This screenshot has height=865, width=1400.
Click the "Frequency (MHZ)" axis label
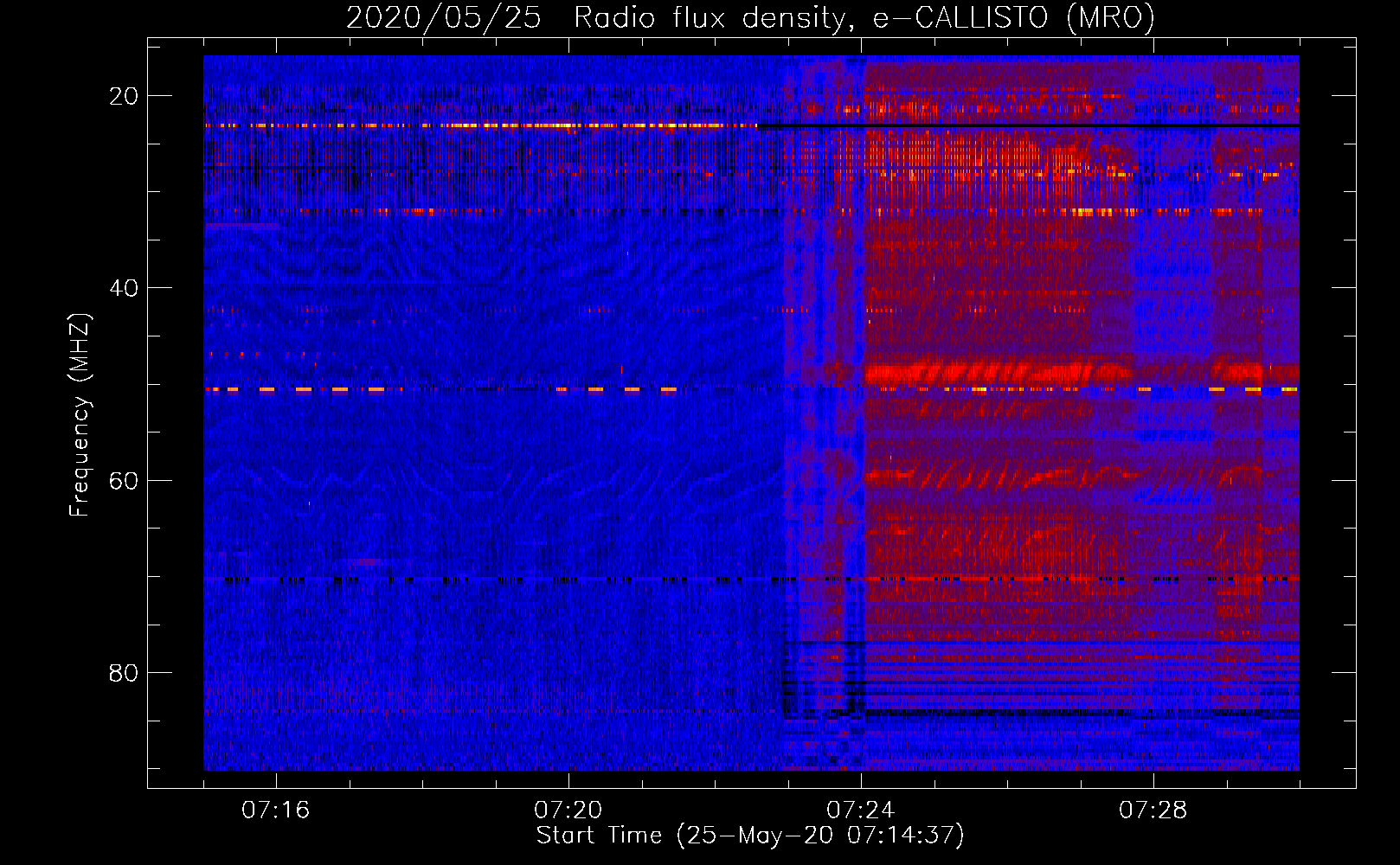pyautogui.click(x=80, y=415)
